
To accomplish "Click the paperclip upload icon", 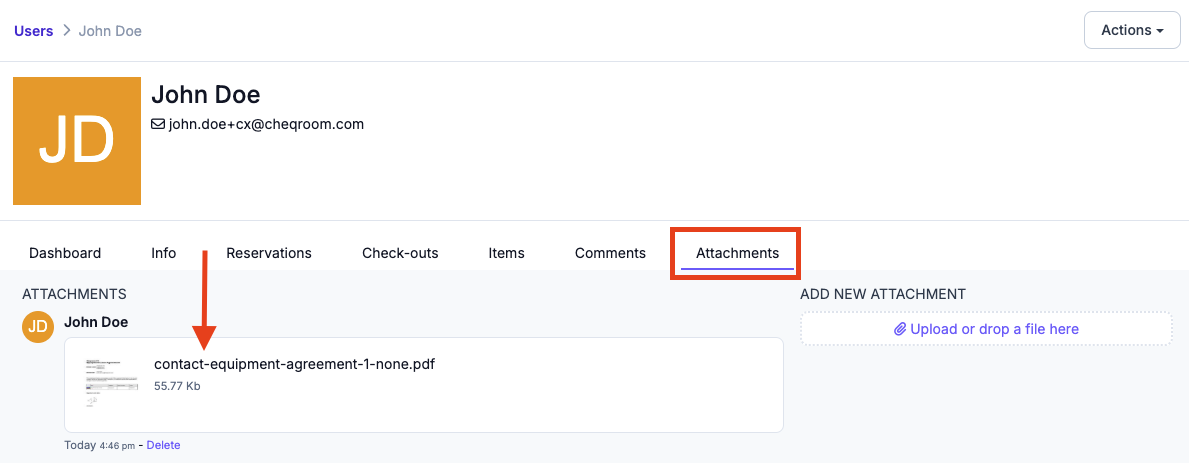I will (x=900, y=330).
